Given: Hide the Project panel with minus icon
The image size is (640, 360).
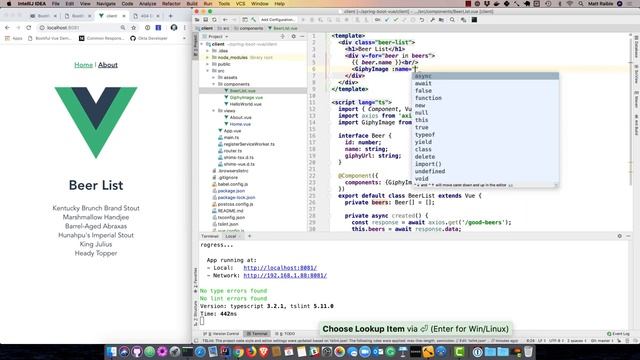Looking at the screenshot, I should pyautogui.click(x=302, y=36).
